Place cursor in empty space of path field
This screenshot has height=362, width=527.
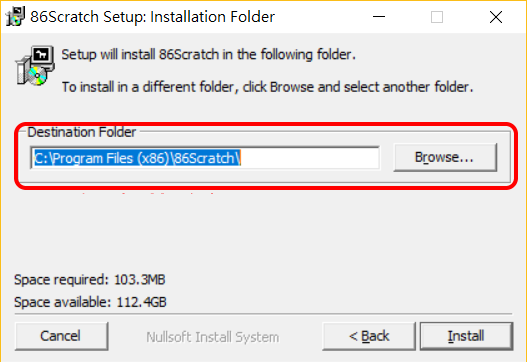tap(309, 158)
